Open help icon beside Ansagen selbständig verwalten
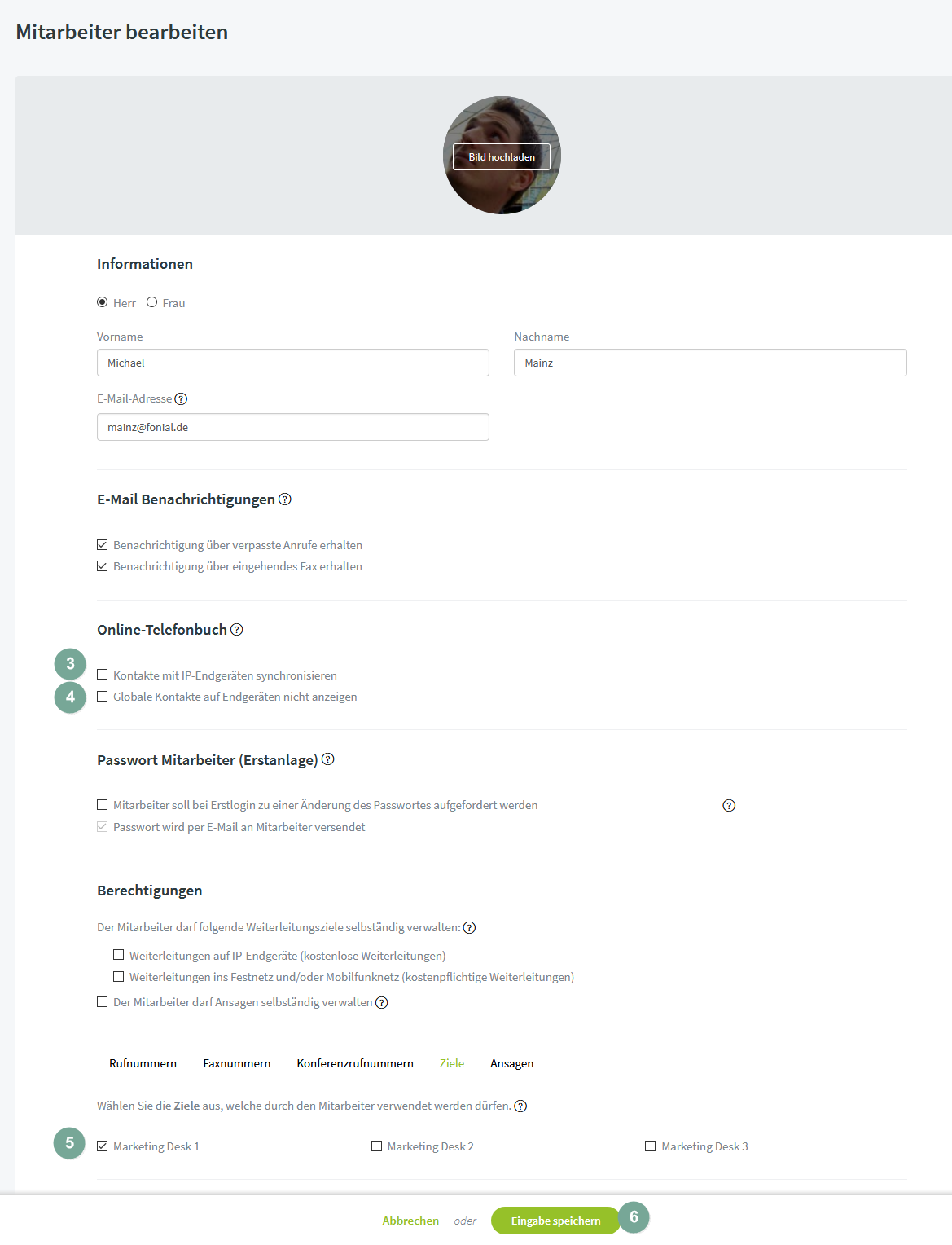952x1245 pixels. coord(381,1003)
